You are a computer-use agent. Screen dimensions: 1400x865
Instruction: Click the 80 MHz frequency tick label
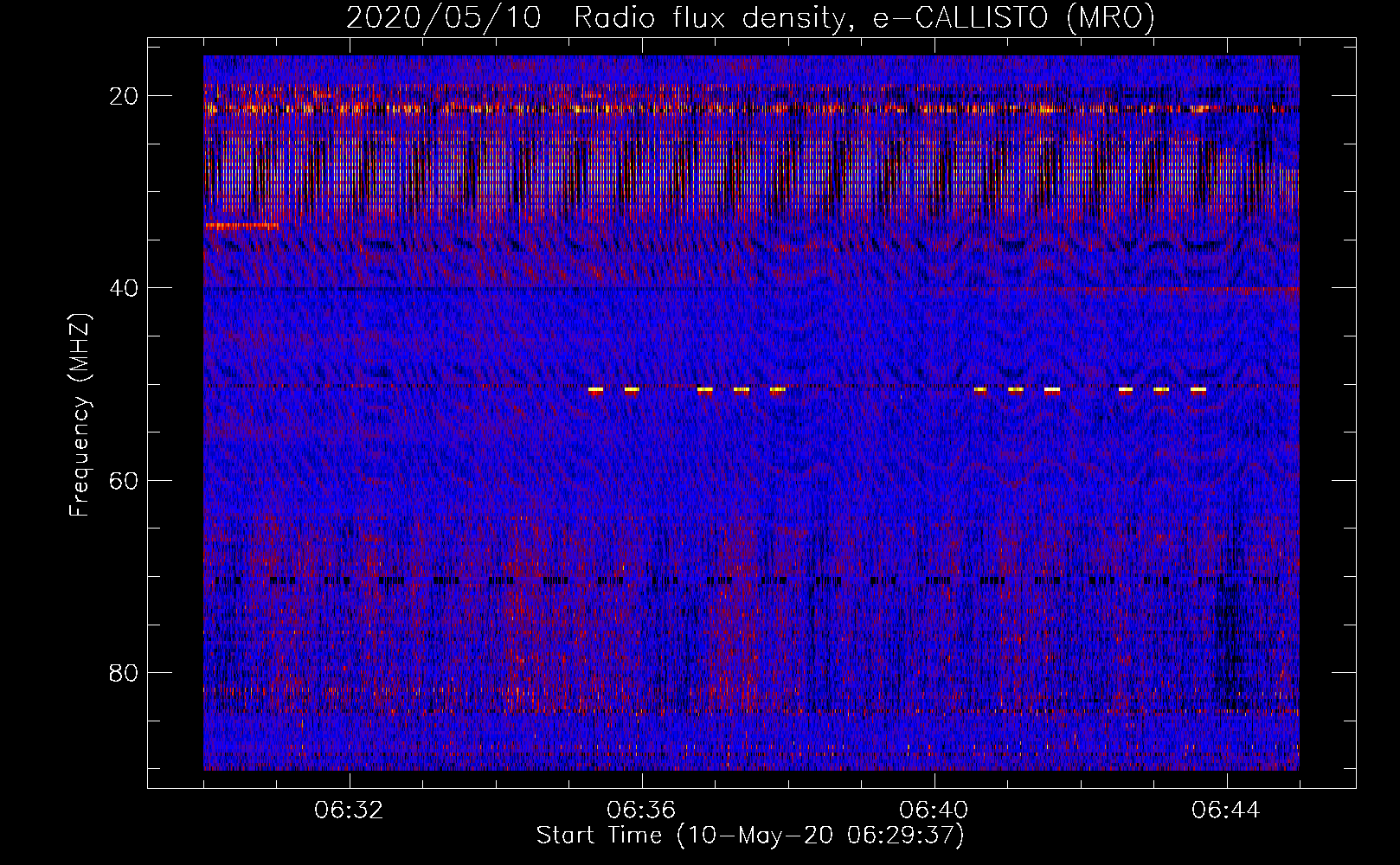tap(124, 673)
